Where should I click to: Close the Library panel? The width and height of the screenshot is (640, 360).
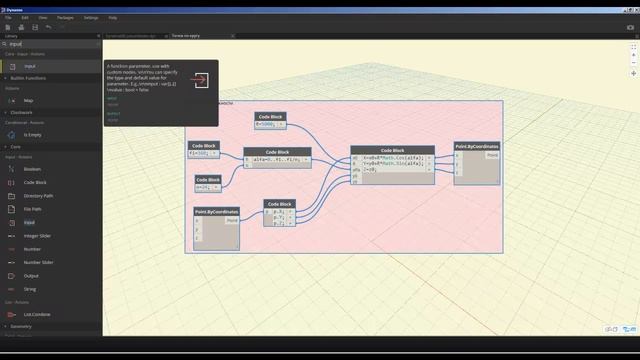click(x=98, y=36)
